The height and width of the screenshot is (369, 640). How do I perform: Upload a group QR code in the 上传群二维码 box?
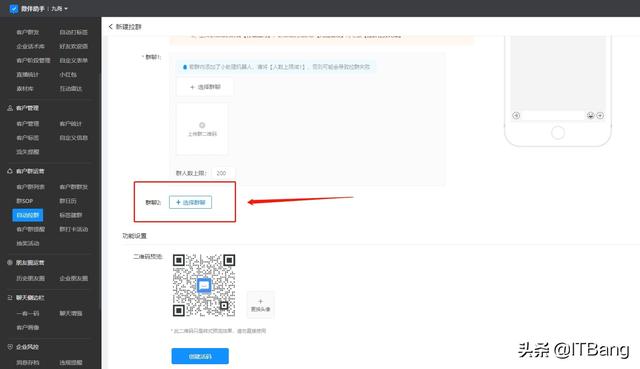pyautogui.click(x=202, y=129)
